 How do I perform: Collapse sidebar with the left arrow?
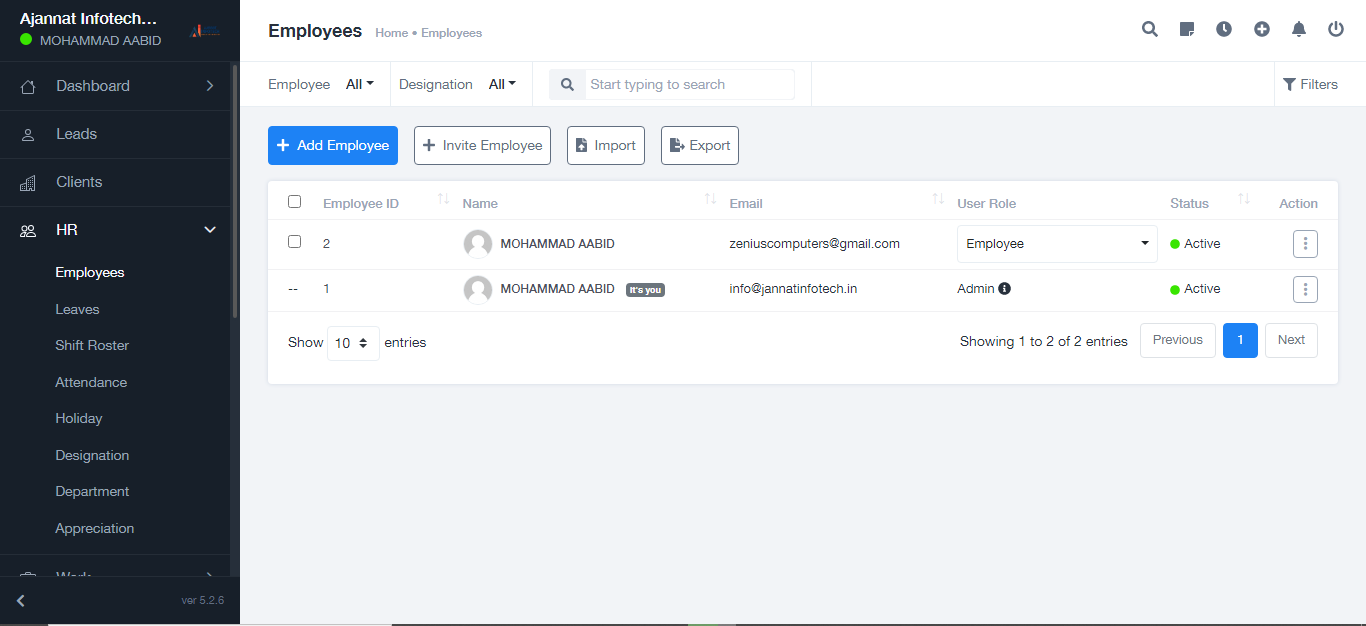click(x=21, y=601)
